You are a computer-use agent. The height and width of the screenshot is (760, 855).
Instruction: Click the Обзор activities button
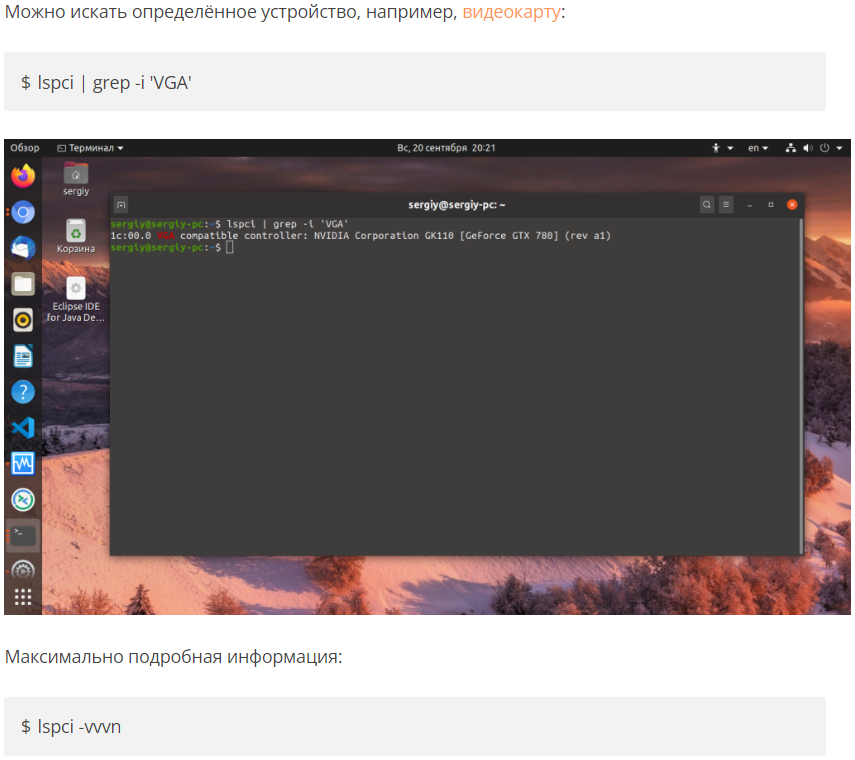[x=25, y=148]
